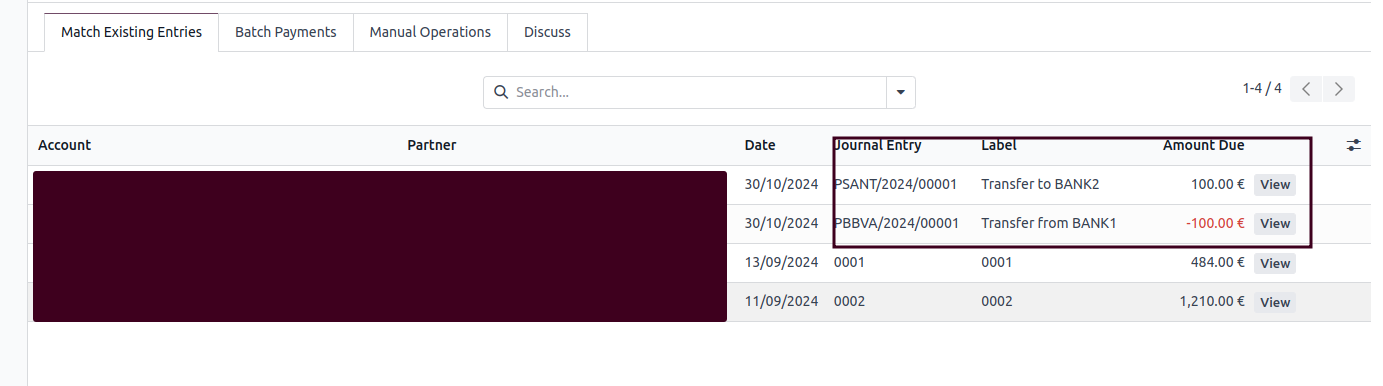This screenshot has height=386, width=1383.
Task: Click the search magnifier icon
Action: click(500, 92)
